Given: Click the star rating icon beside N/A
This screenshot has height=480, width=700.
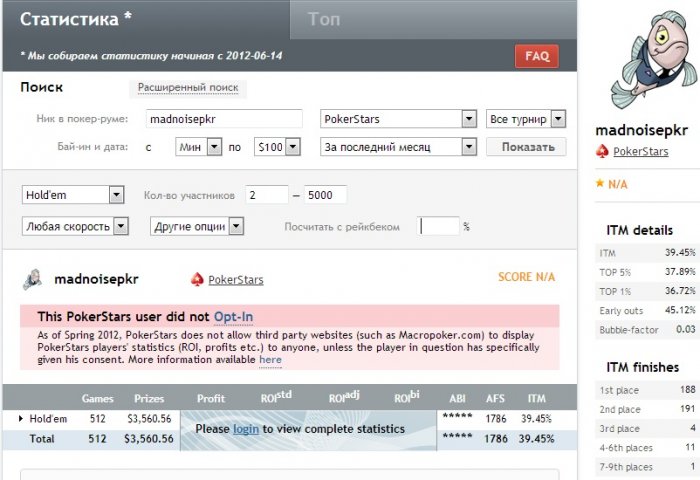Looking at the screenshot, I should (600, 183).
